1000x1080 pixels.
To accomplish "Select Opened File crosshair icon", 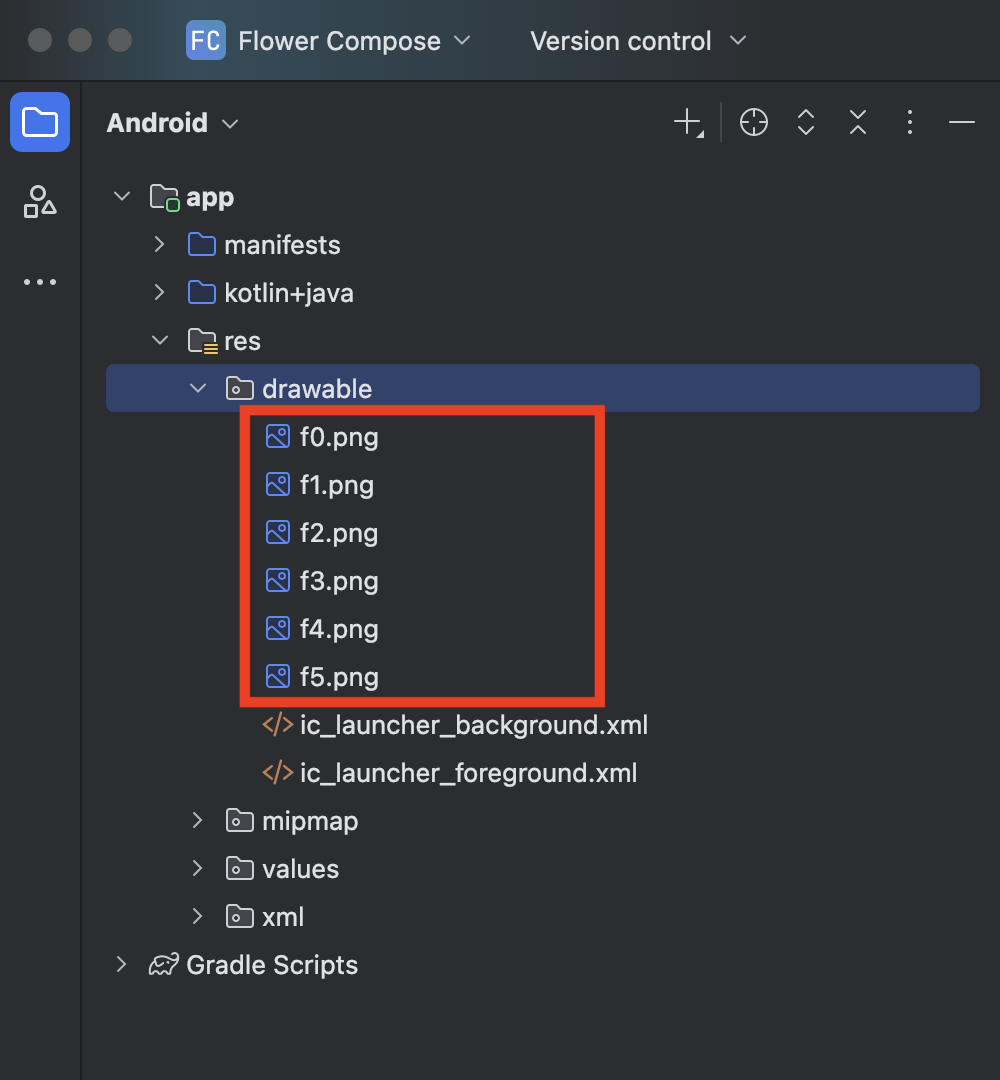I will pyautogui.click(x=753, y=123).
